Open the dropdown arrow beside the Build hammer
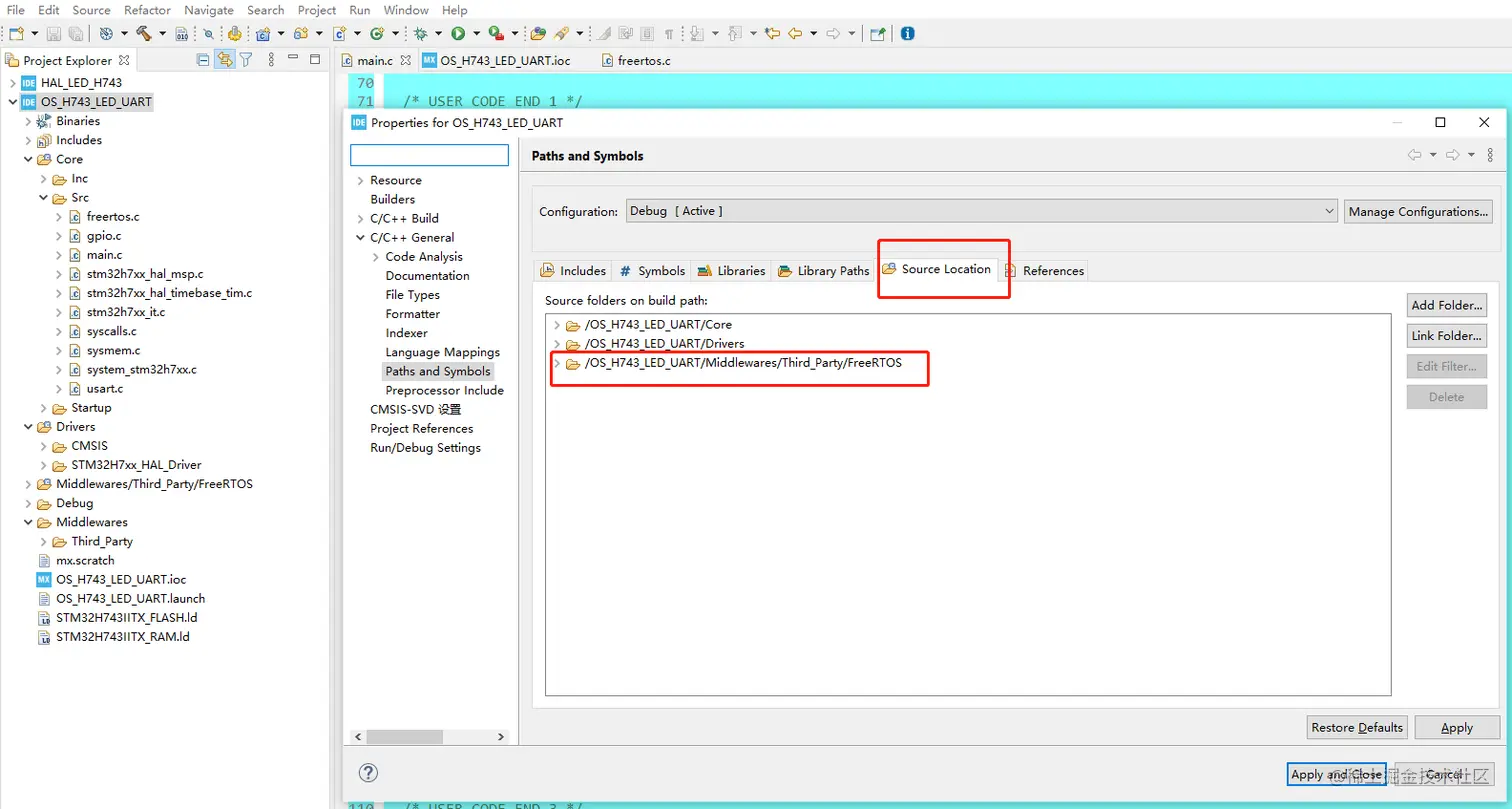 [161, 33]
